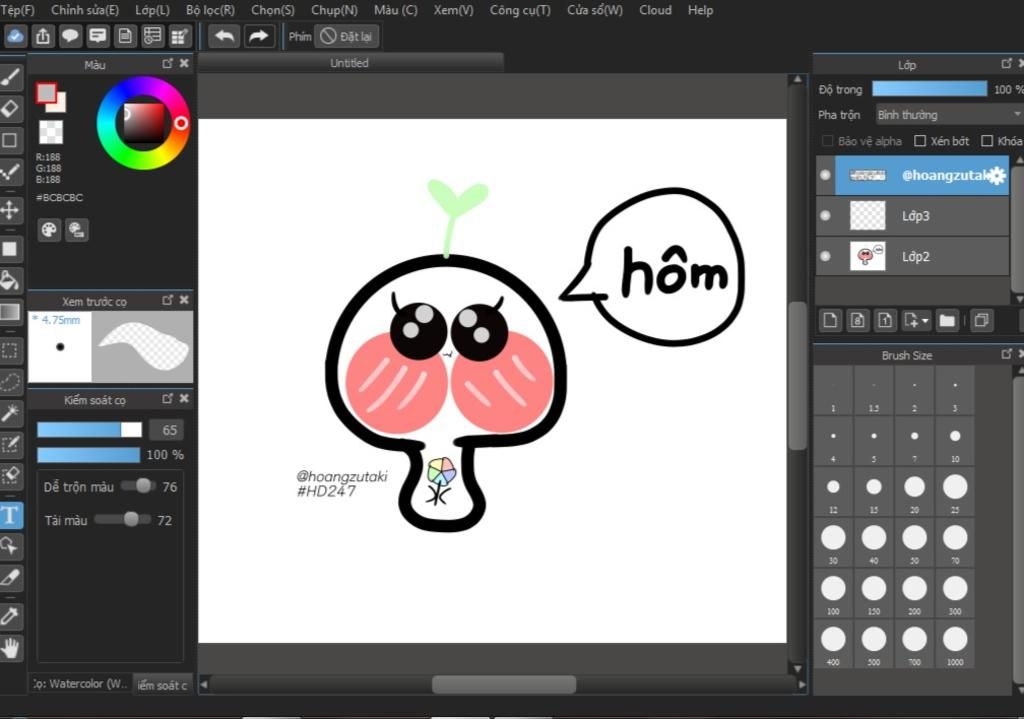
Task: Expand the add-layer dropdown arrow
Action: pyautogui.click(x=926, y=321)
